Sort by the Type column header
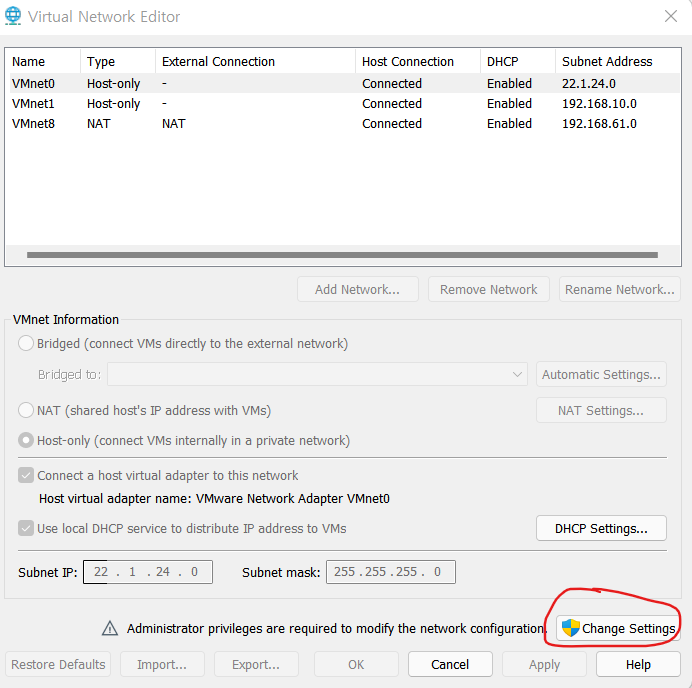Image resolution: width=692 pixels, height=688 pixels. [118, 61]
